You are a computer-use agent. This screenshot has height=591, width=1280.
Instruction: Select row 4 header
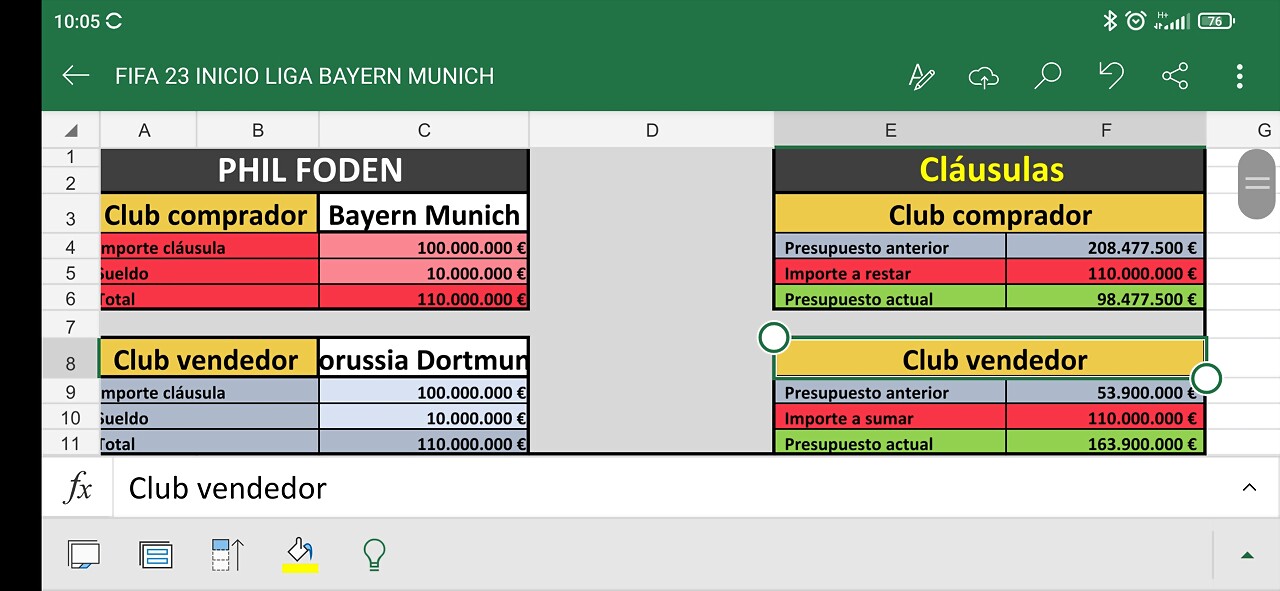point(71,248)
